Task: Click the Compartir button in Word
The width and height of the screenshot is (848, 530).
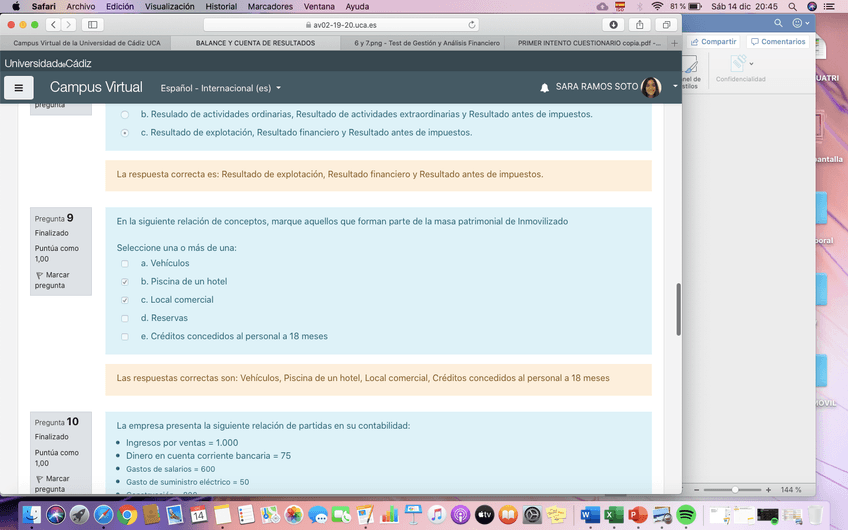Action: click(x=714, y=42)
